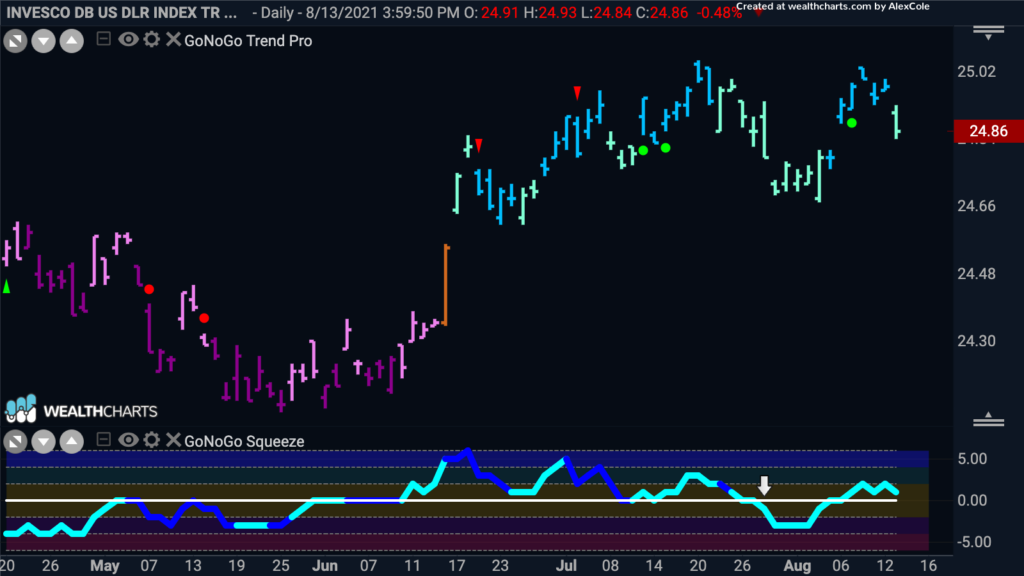The width and height of the screenshot is (1024, 576).
Task: Remove the GoNoGo Squeeze indicator
Action: (x=173, y=440)
